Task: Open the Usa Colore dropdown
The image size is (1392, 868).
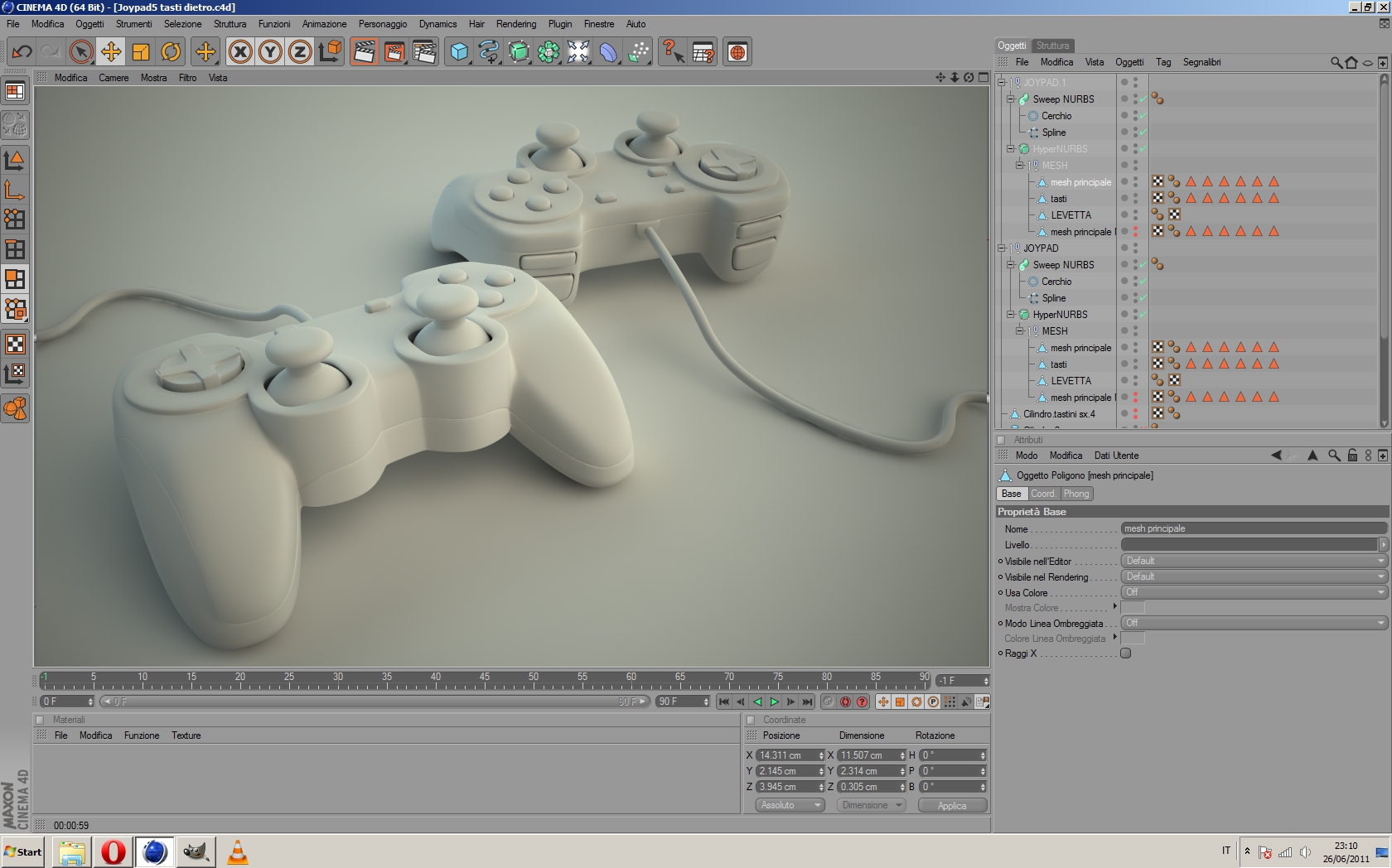Action: [x=1254, y=592]
